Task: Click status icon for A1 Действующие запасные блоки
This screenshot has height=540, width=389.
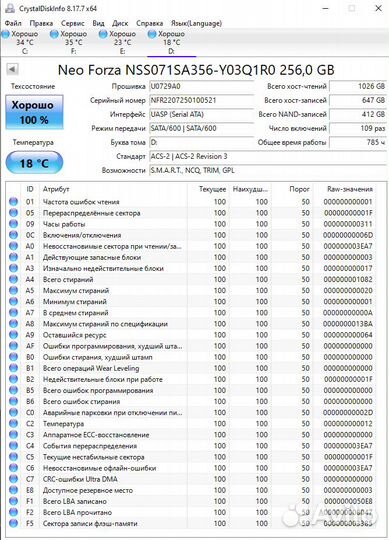Action: pyautogui.click(x=13, y=257)
